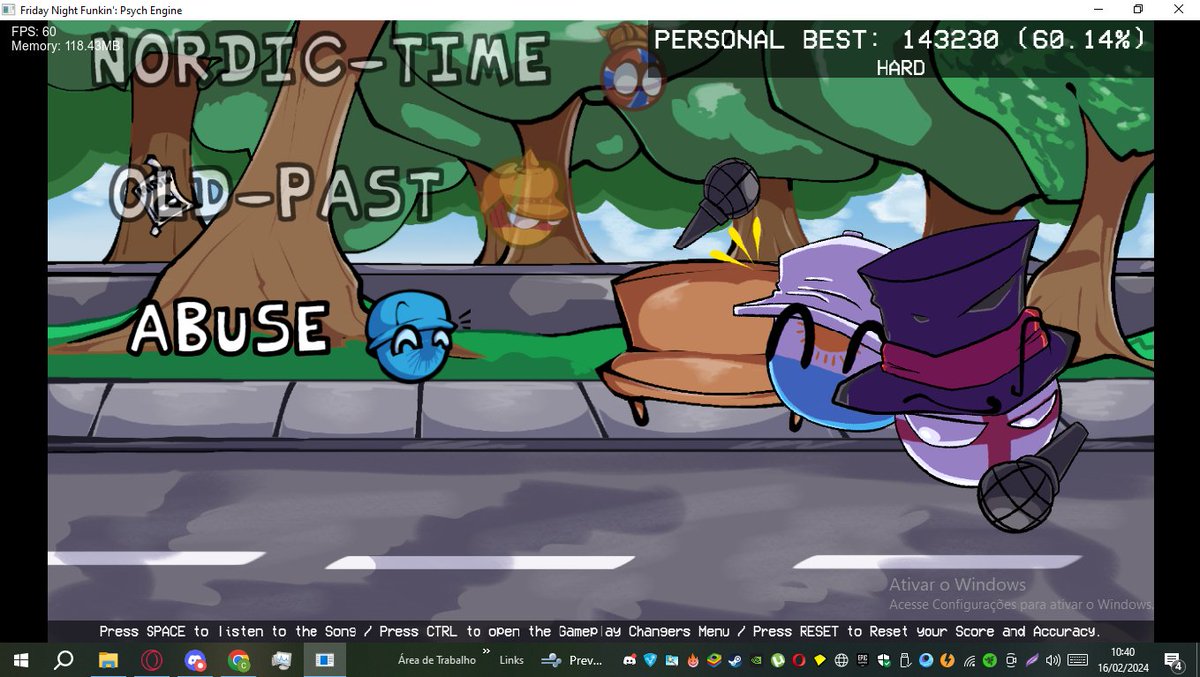Click the orange lightning tray icon
Image resolution: width=1200 pixels, height=677 pixels.
click(947, 660)
